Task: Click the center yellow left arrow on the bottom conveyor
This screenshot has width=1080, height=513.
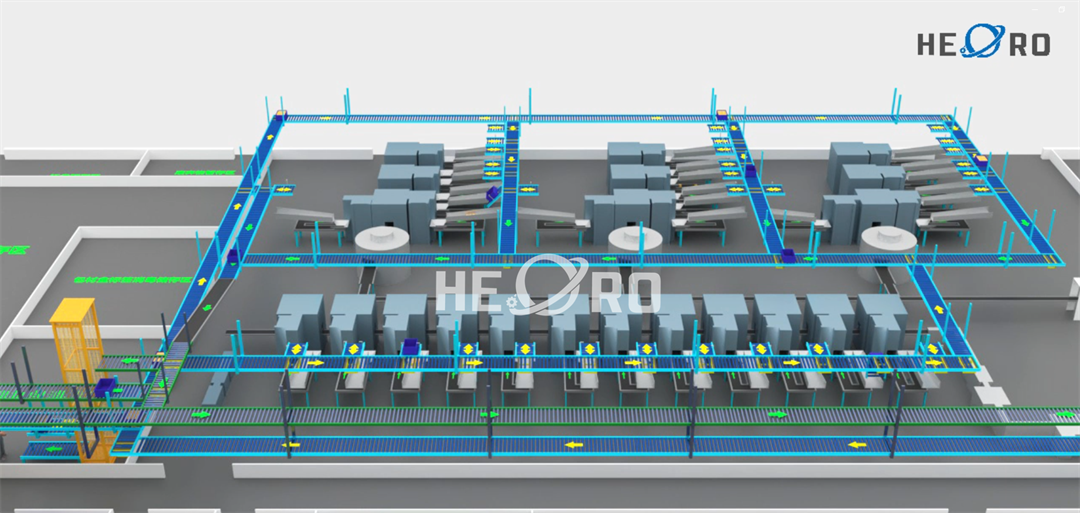Action: pos(573,445)
